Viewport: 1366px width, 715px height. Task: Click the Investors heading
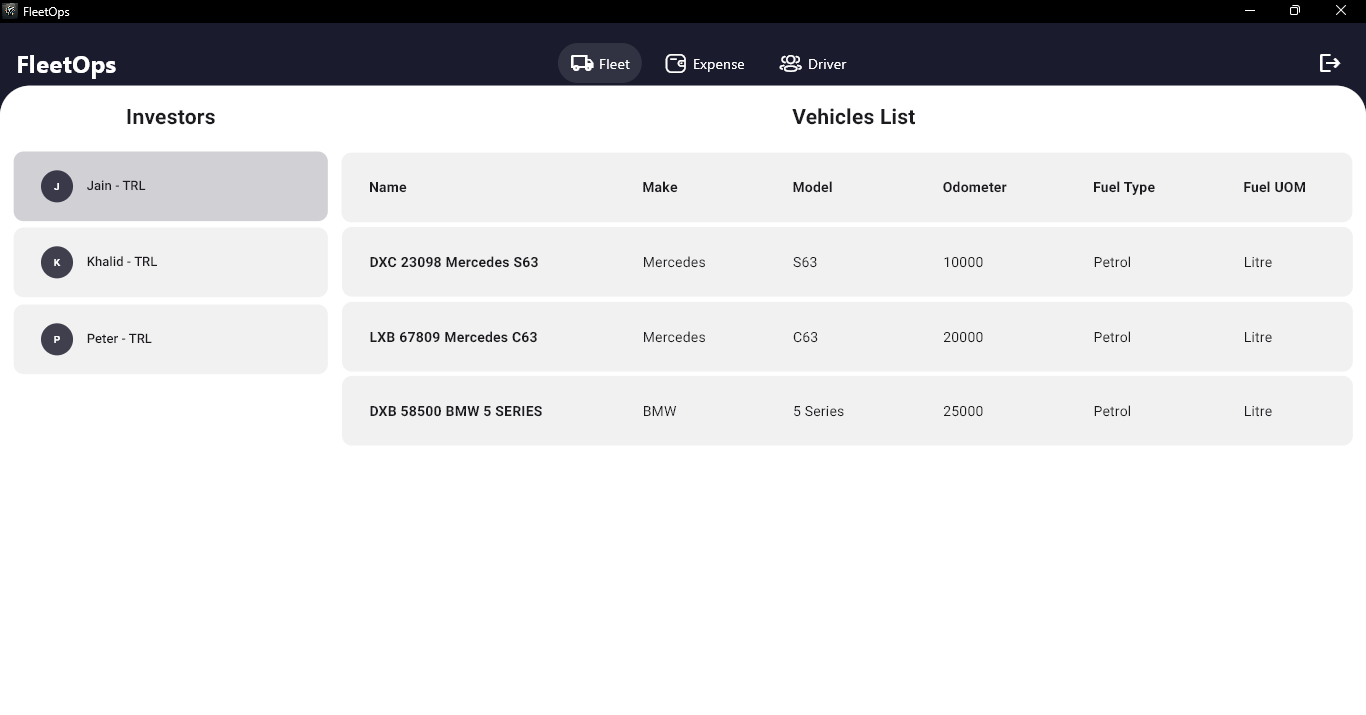point(171,117)
